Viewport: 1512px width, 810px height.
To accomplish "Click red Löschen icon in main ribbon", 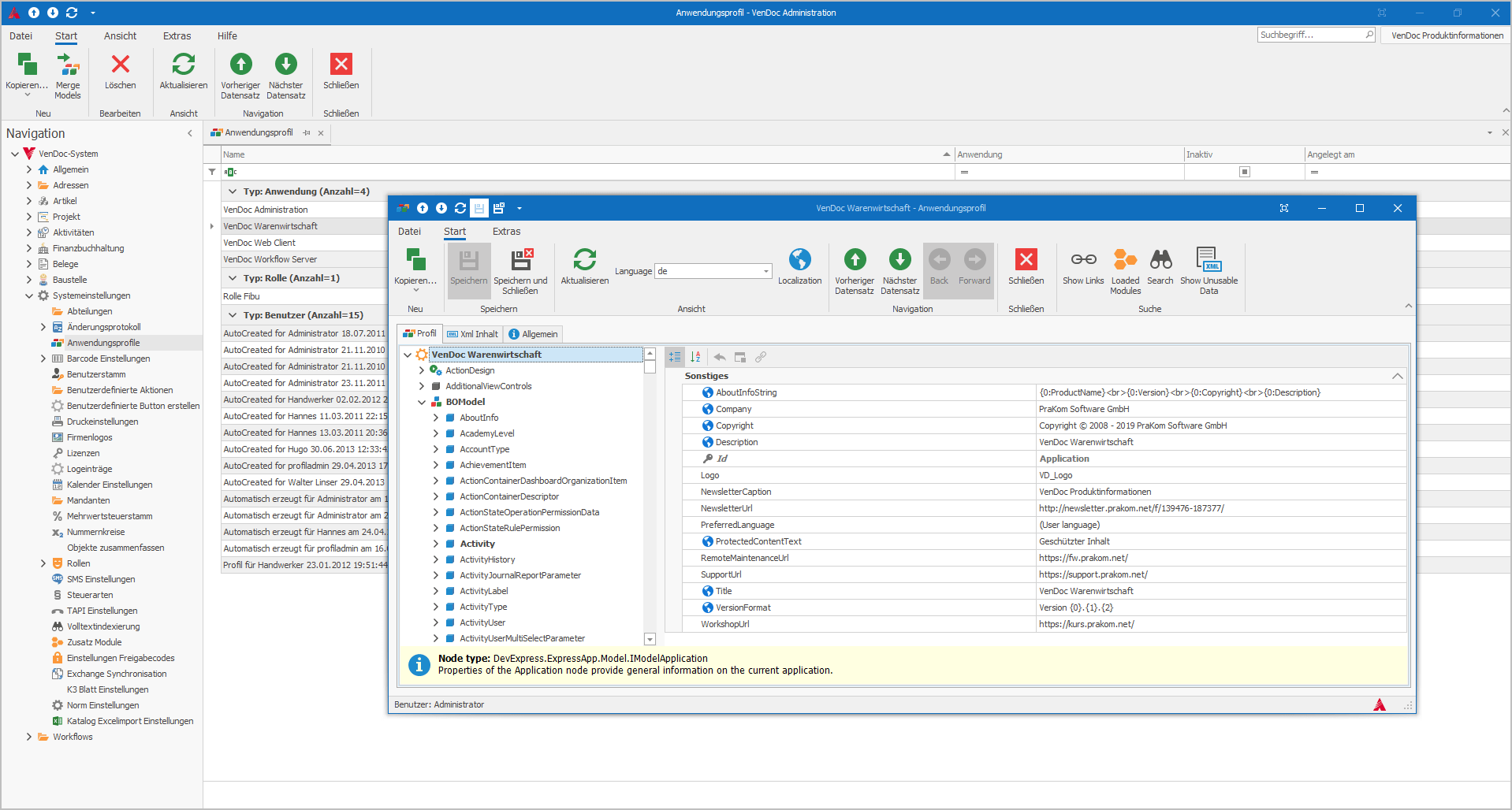I will 120,65.
